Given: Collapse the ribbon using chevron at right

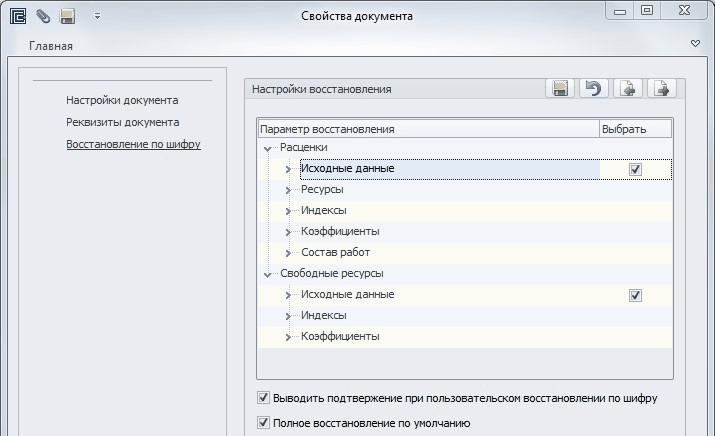Looking at the screenshot, I should tap(695, 45).
